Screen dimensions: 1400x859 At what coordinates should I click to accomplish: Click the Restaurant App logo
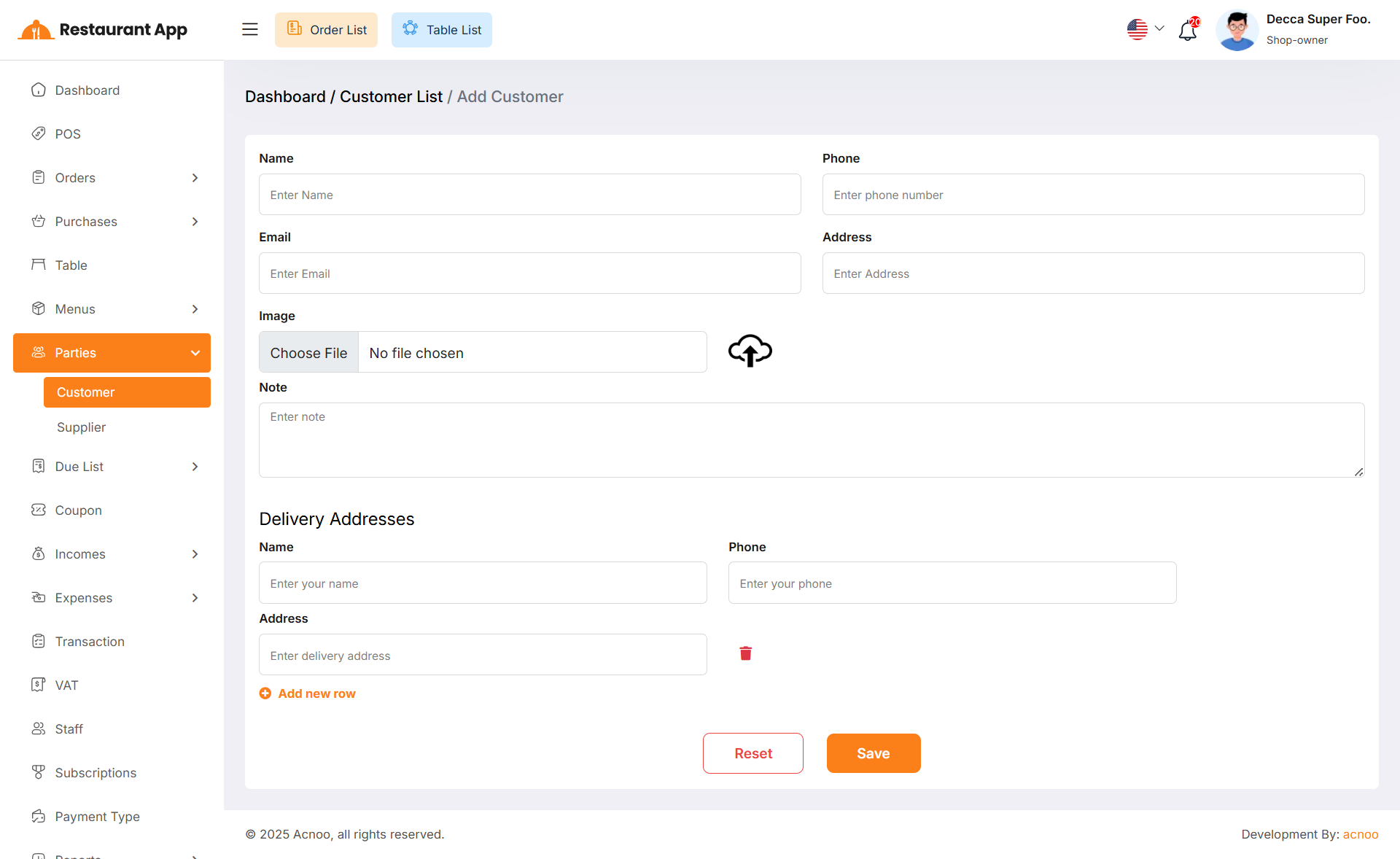[102, 30]
